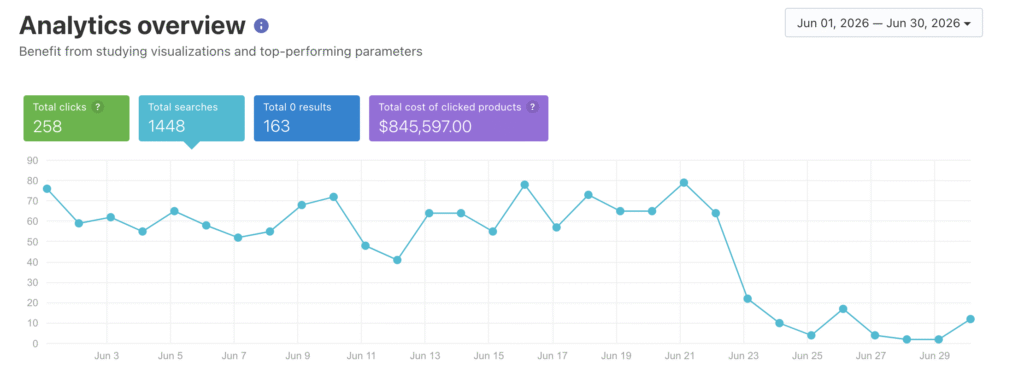Click the Jun 30 final data point
The width and height of the screenshot is (1024, 384).
coord(970,319)
